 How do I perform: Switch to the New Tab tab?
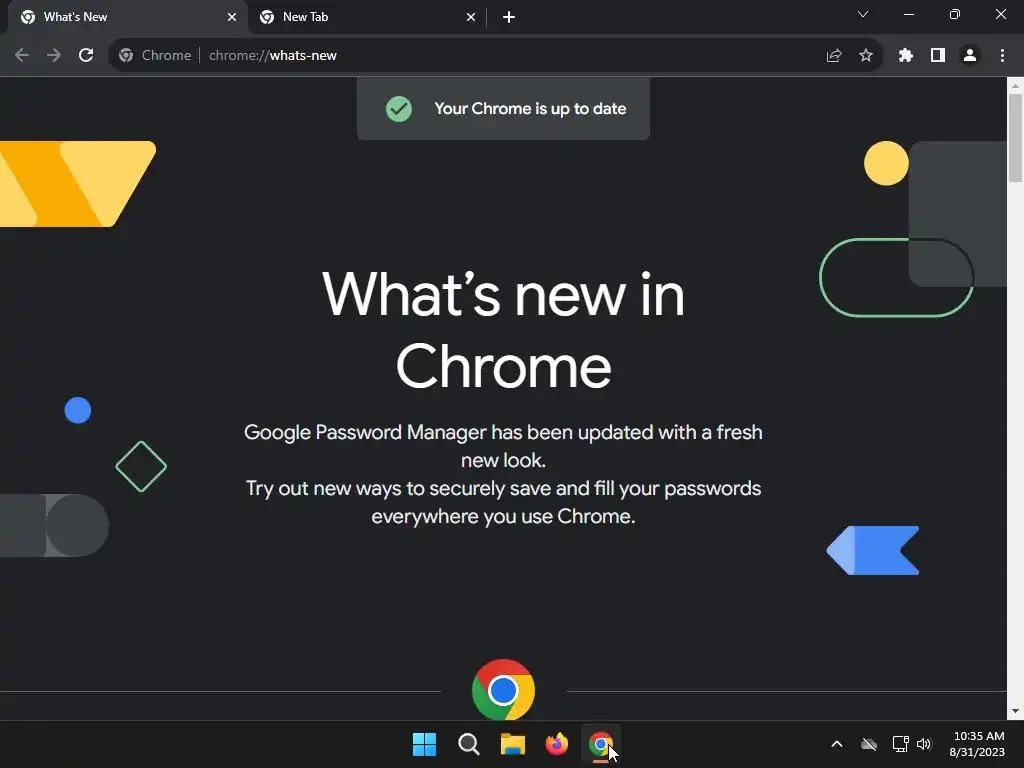click(x=367, y=18)
